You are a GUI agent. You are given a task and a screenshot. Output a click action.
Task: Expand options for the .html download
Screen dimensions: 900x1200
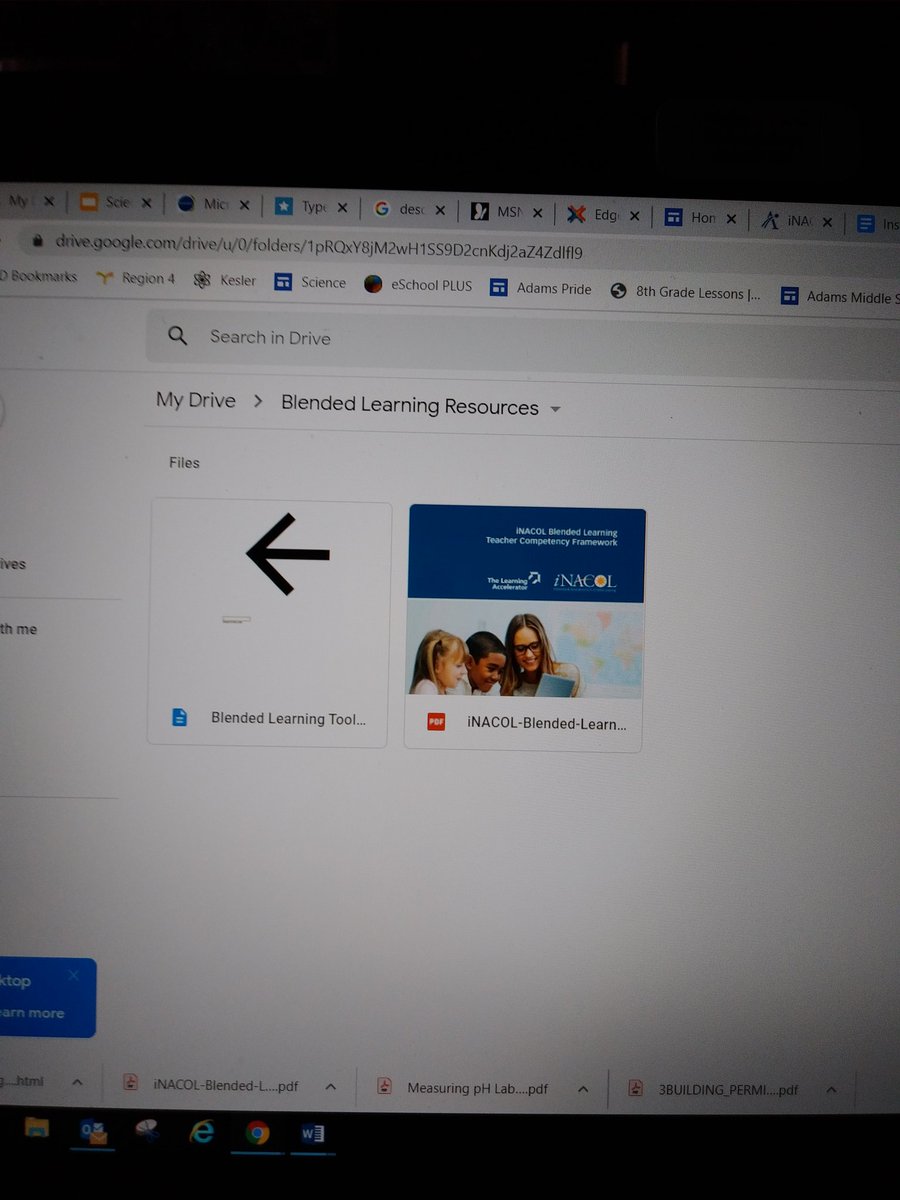click(77, 1083)
